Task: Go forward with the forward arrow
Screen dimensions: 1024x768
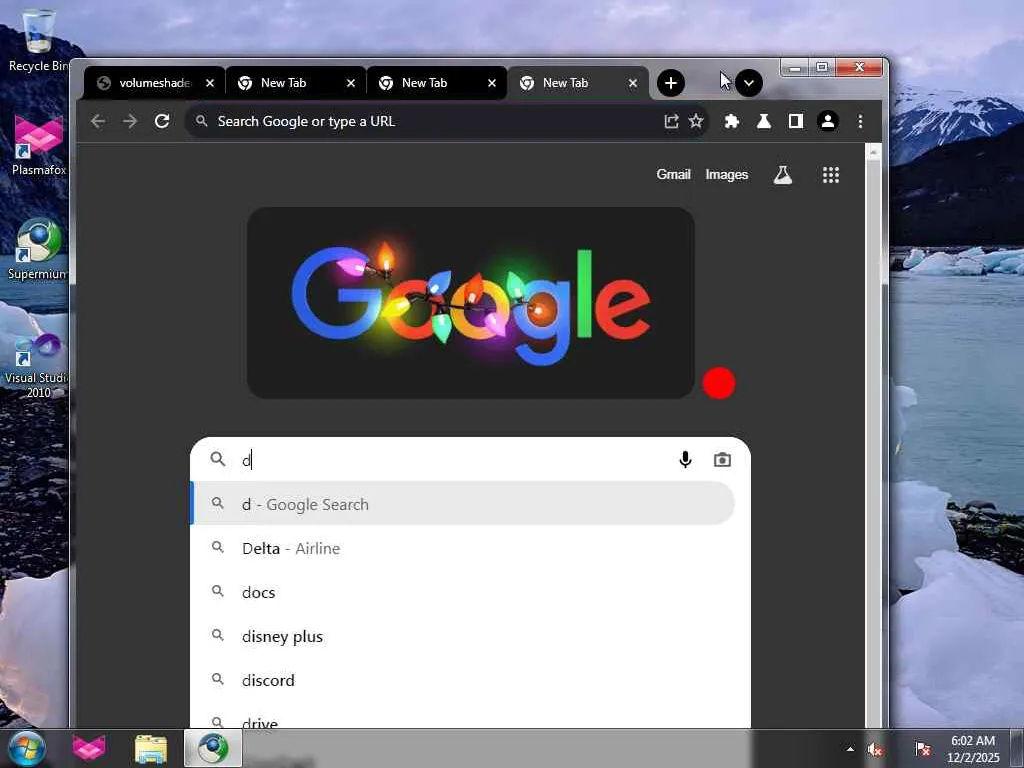Action: coord(130,121)
